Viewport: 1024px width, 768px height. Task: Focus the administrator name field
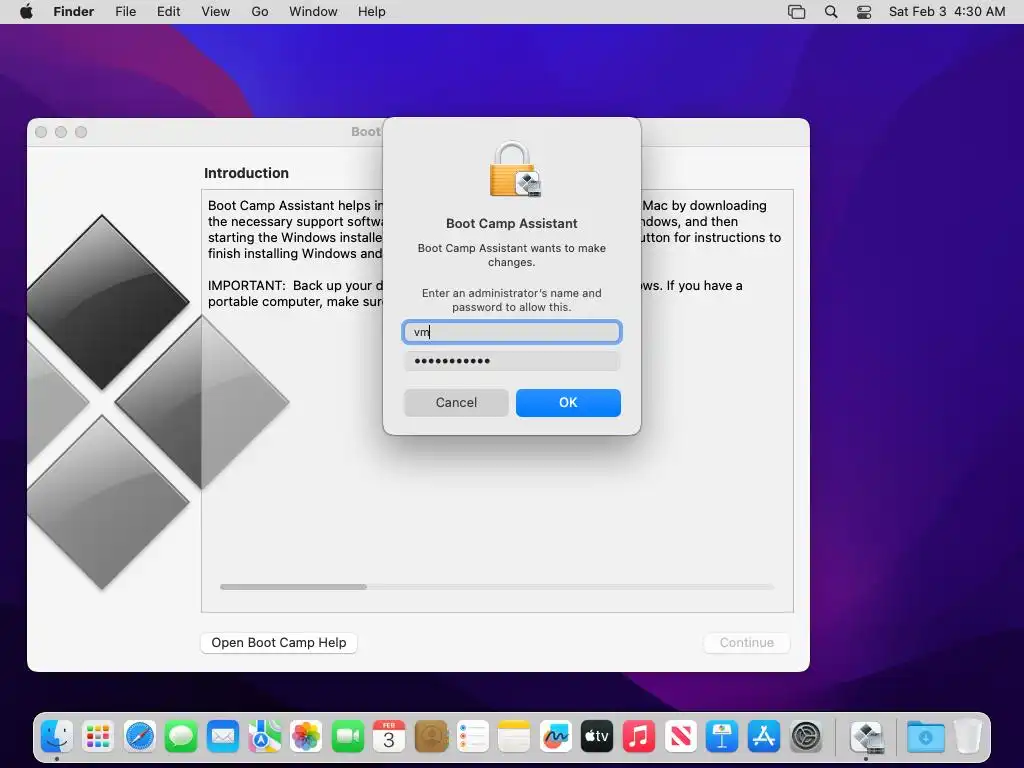coord(512,332)
